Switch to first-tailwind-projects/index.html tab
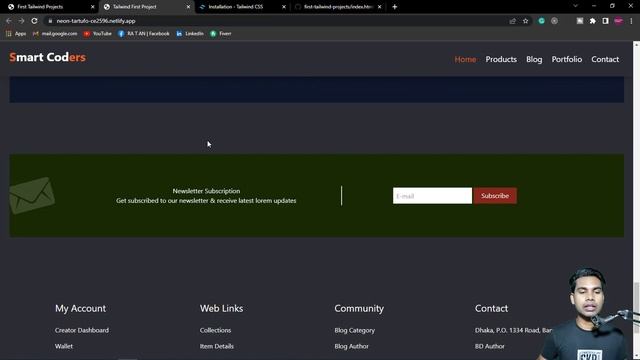Screen dimensions: 640x360 338,7
